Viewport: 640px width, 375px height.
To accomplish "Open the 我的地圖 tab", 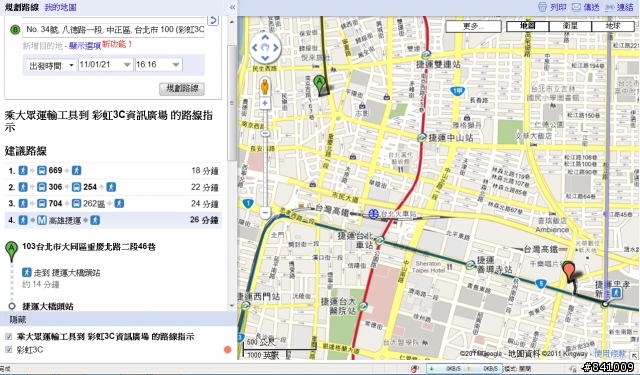I will click(x=60, y=7).
